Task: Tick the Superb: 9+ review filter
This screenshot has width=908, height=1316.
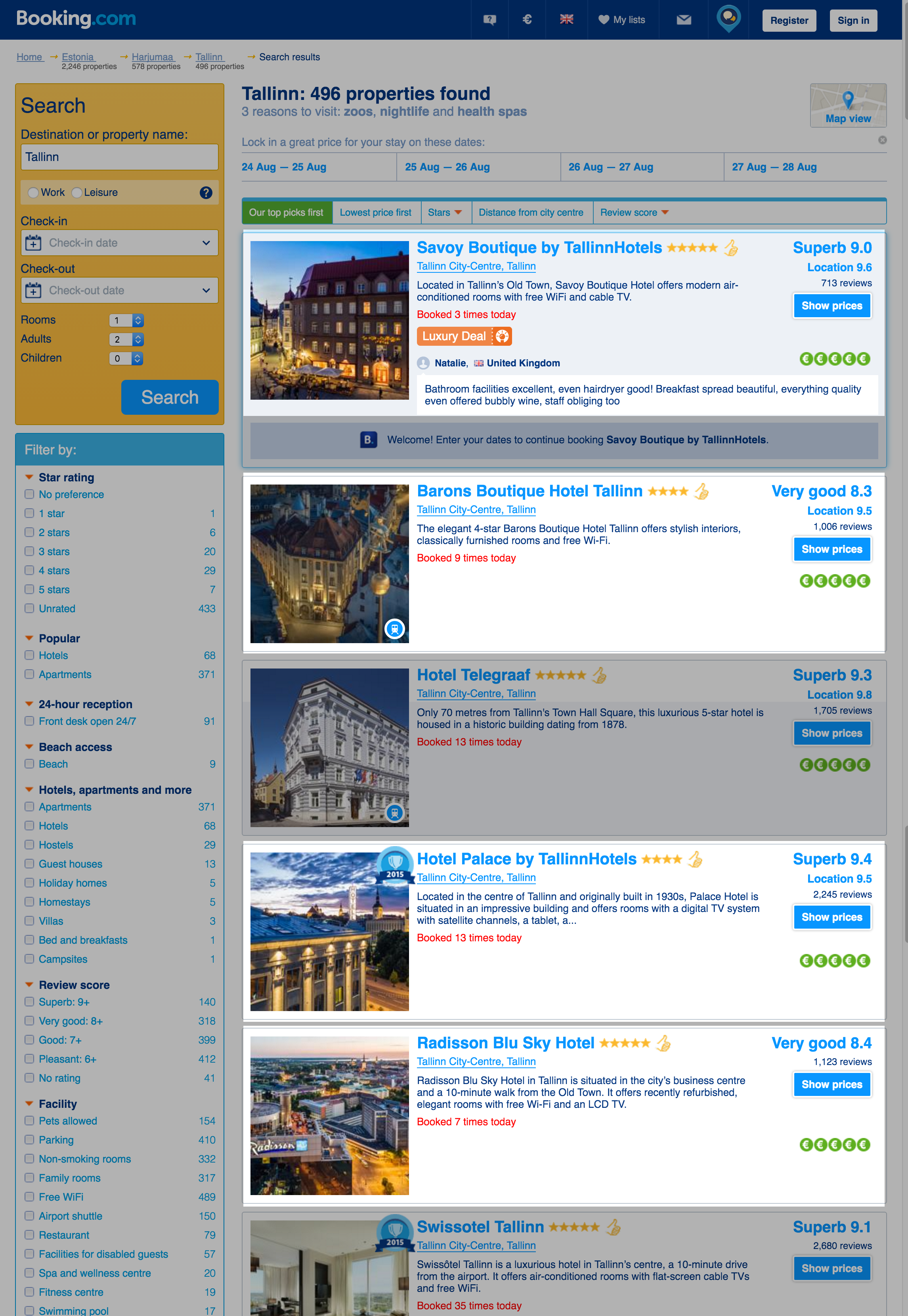Action: click(30, 1002)
